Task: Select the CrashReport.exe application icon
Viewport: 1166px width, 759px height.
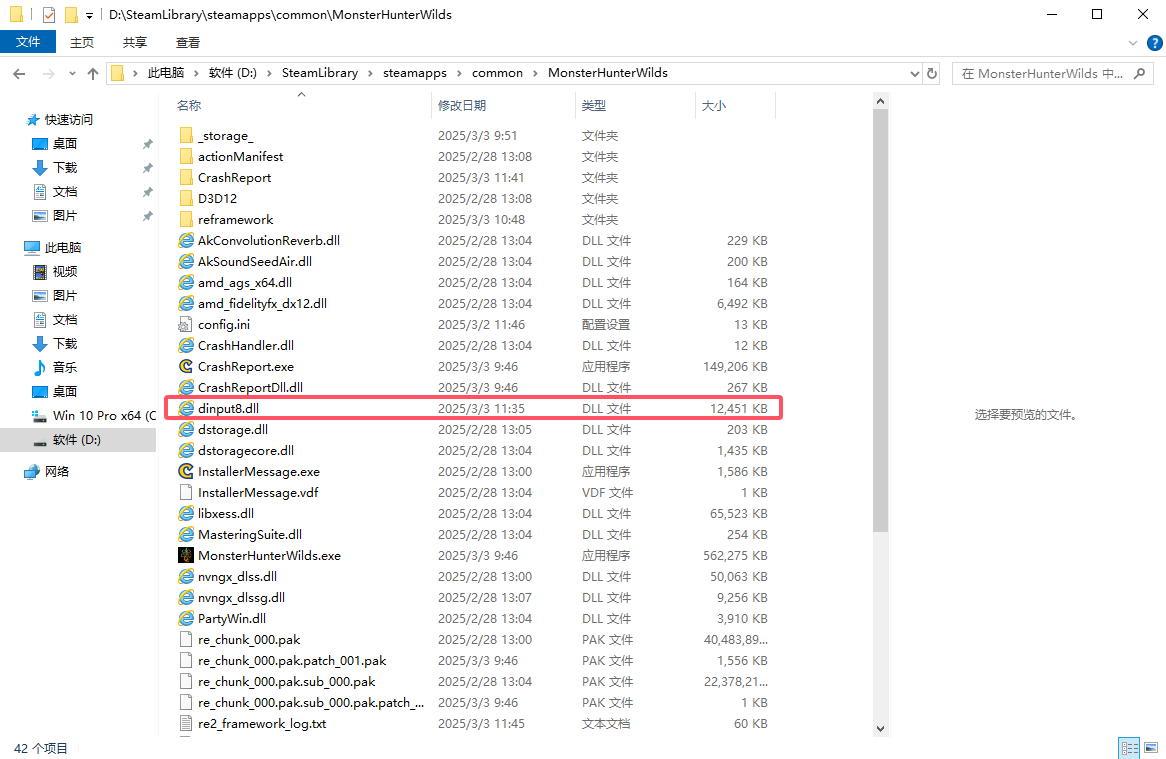Action: click(x=186, y=366)
